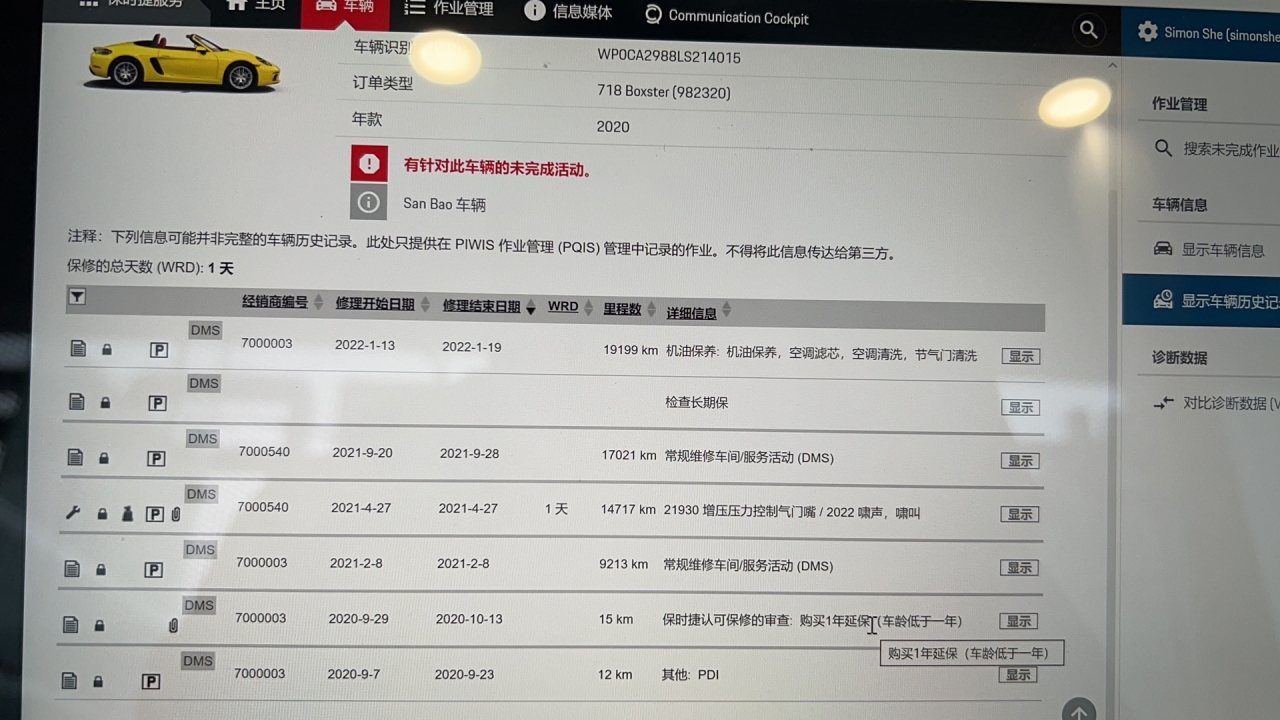The width and height of the screenshot is (1280, 720).
Task: Select the 车辆 vehicle tab
Action: click(x=345, y=8)
